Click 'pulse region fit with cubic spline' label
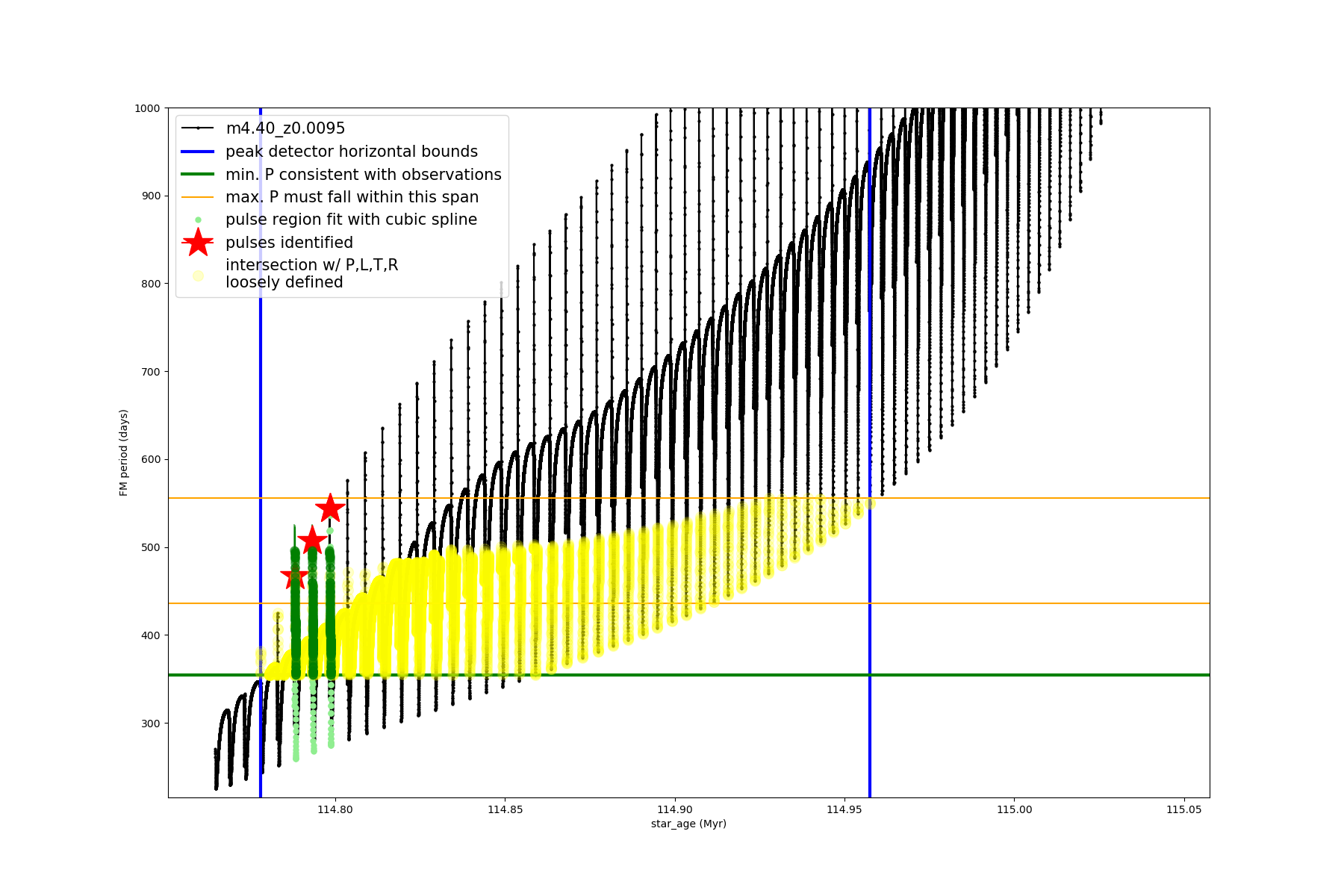Screen dimensions: 1344x896 (x=351, y=220)
